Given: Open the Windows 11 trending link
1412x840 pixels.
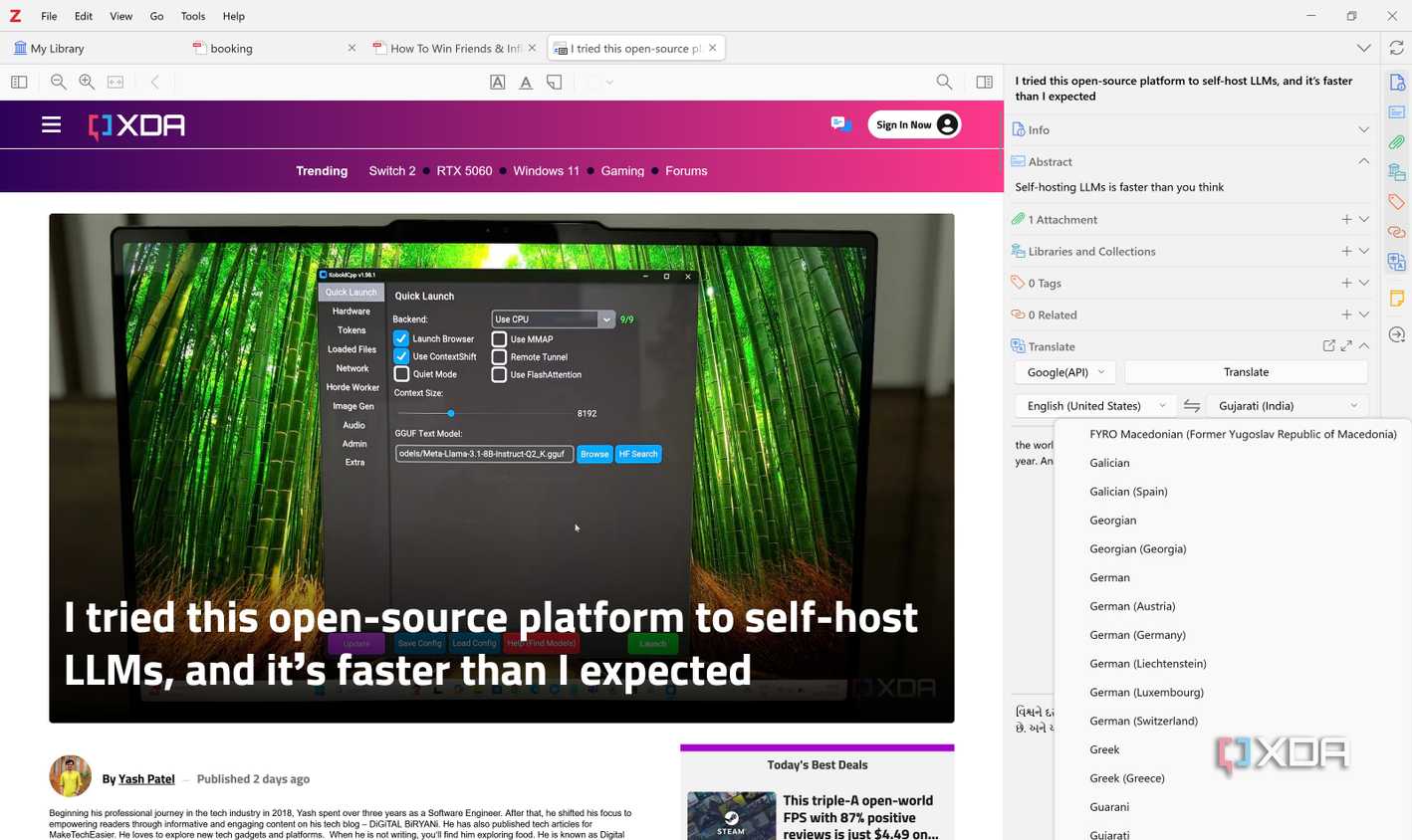Looking at the screenshot, I should (546, 171).
